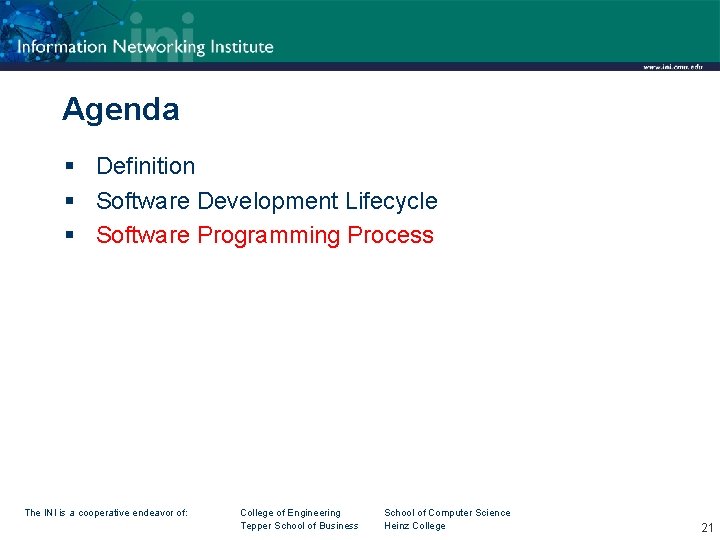Screen dimensions: 720x540
Task: Click 'The INI is a cooperative endeavor of:' text
Action: [106, 512]
